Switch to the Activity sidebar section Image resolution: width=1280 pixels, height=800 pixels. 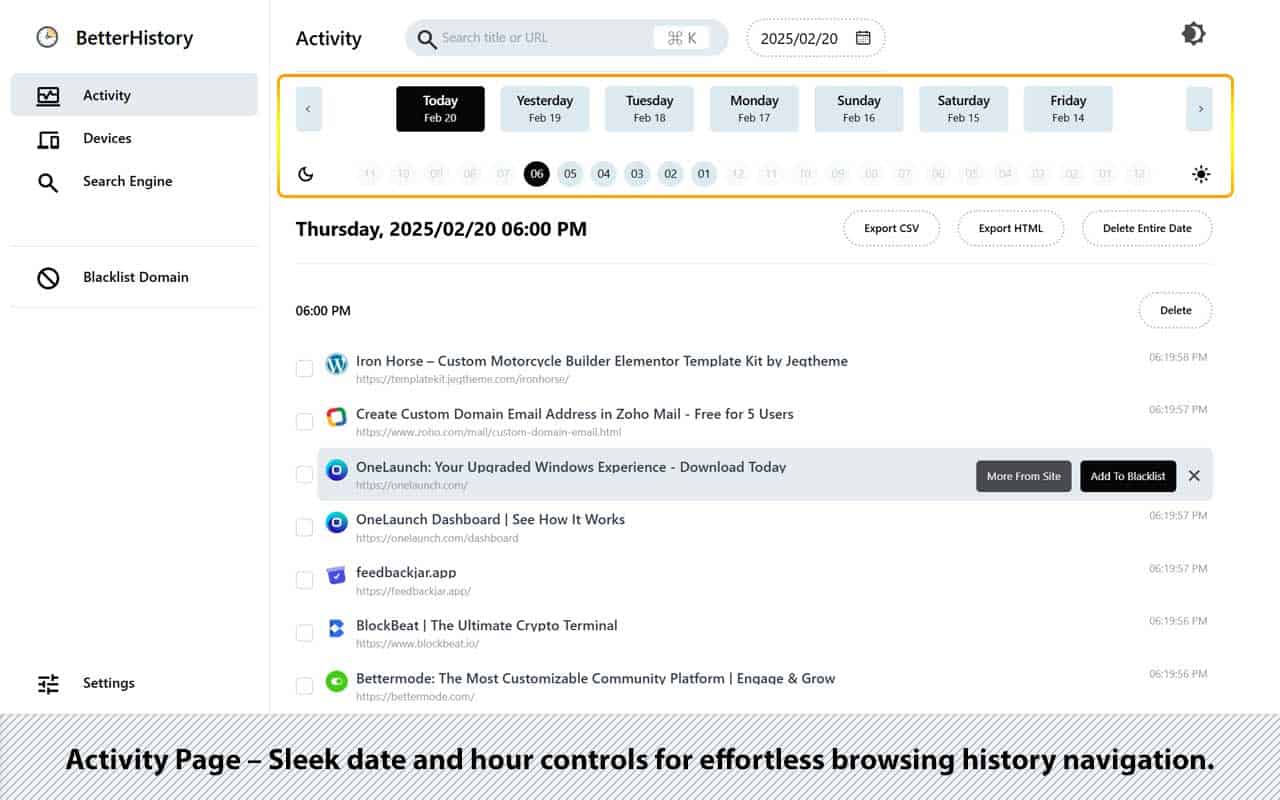108,95
